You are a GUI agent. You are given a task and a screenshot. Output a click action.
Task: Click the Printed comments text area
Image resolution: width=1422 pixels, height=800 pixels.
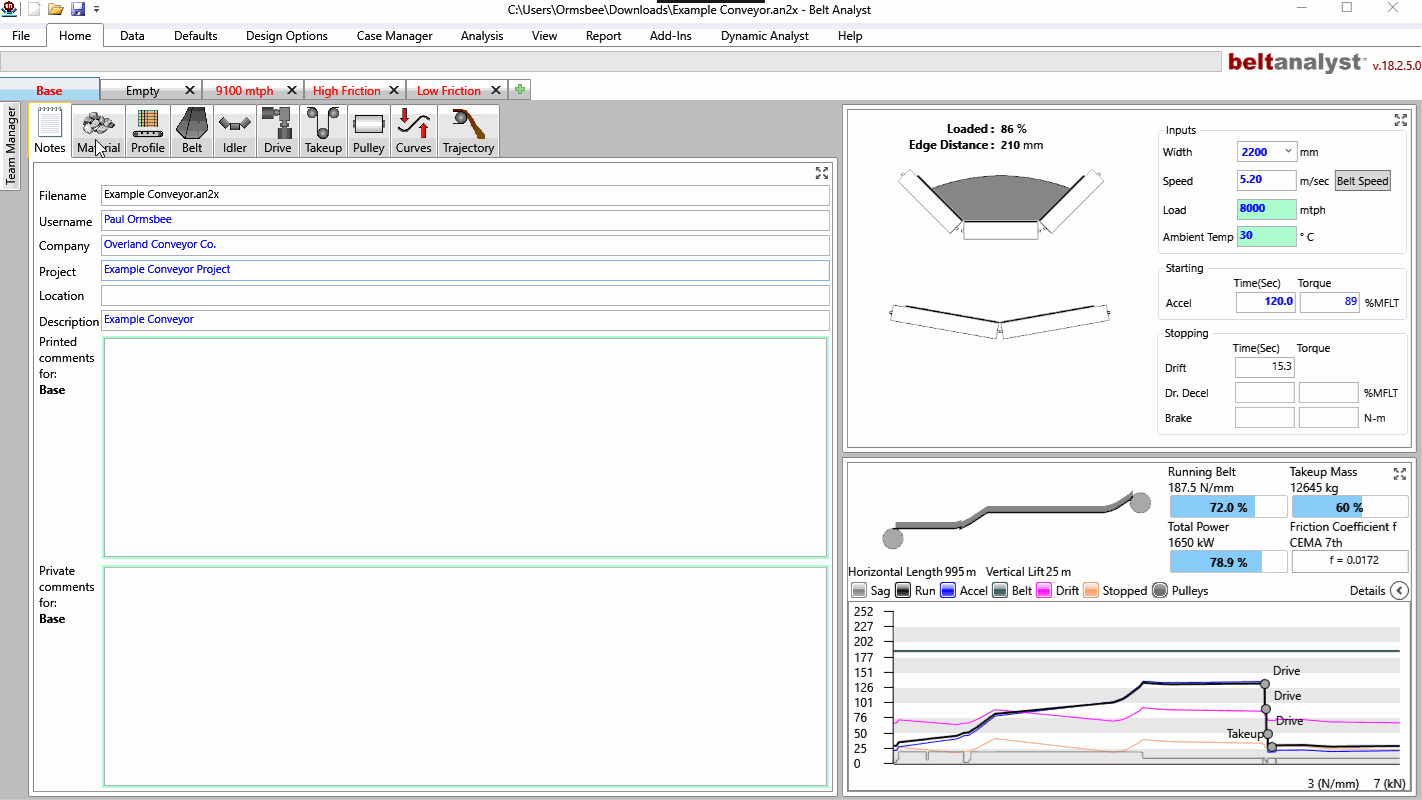(x=465, y=447)
